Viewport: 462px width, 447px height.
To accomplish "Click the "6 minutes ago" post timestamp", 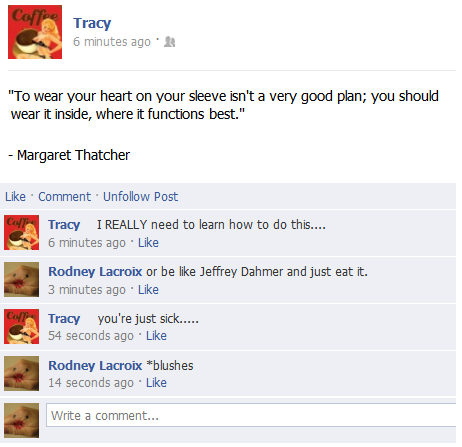I will pyautogui.click(x=112, y=42).
